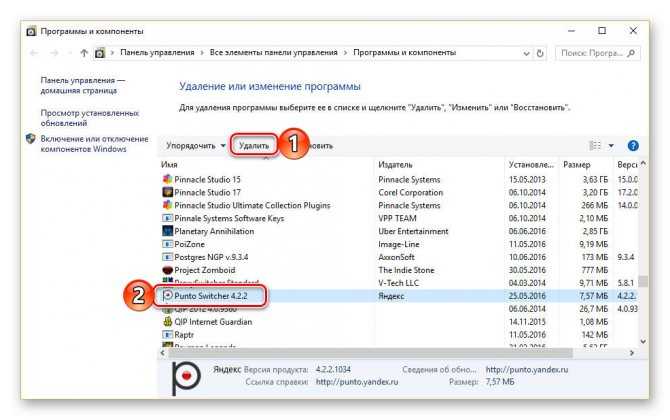This screenshot has height=420, width=670.
Task: Select the Planetary Annihilation entry
Action: pos(214,231)
